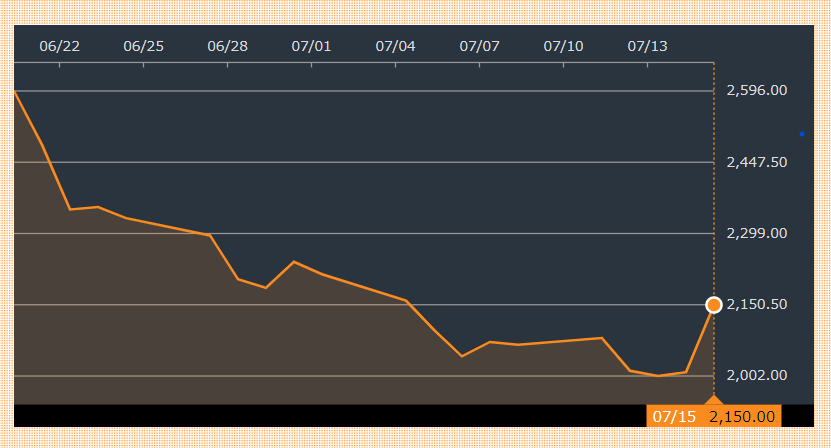The image size is (831, 448).
Task: Click the small blue dot at right edge
Action: pos(802,134)
